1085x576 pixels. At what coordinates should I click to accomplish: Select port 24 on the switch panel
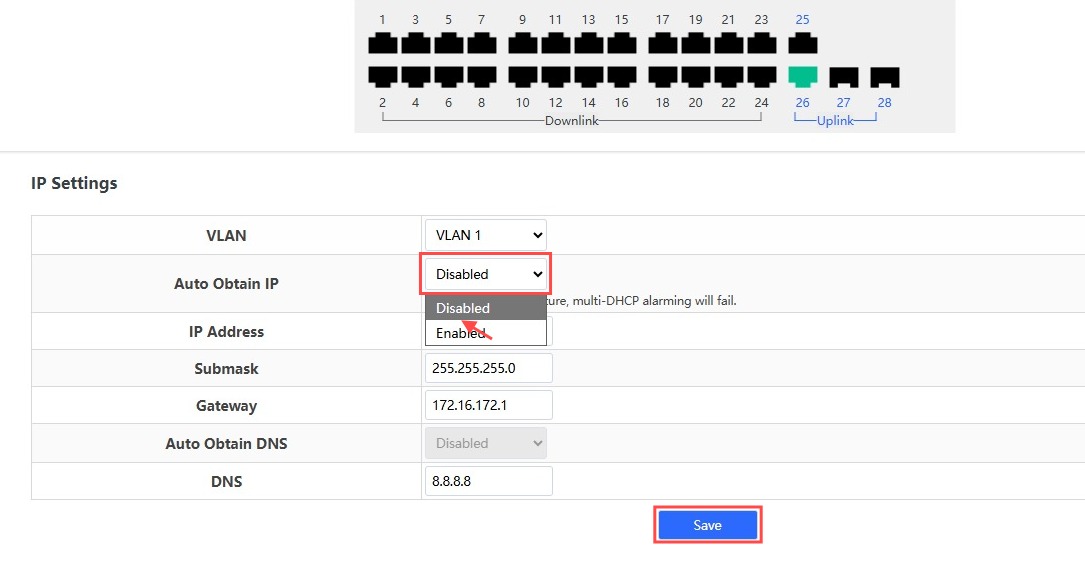point(762,77)
